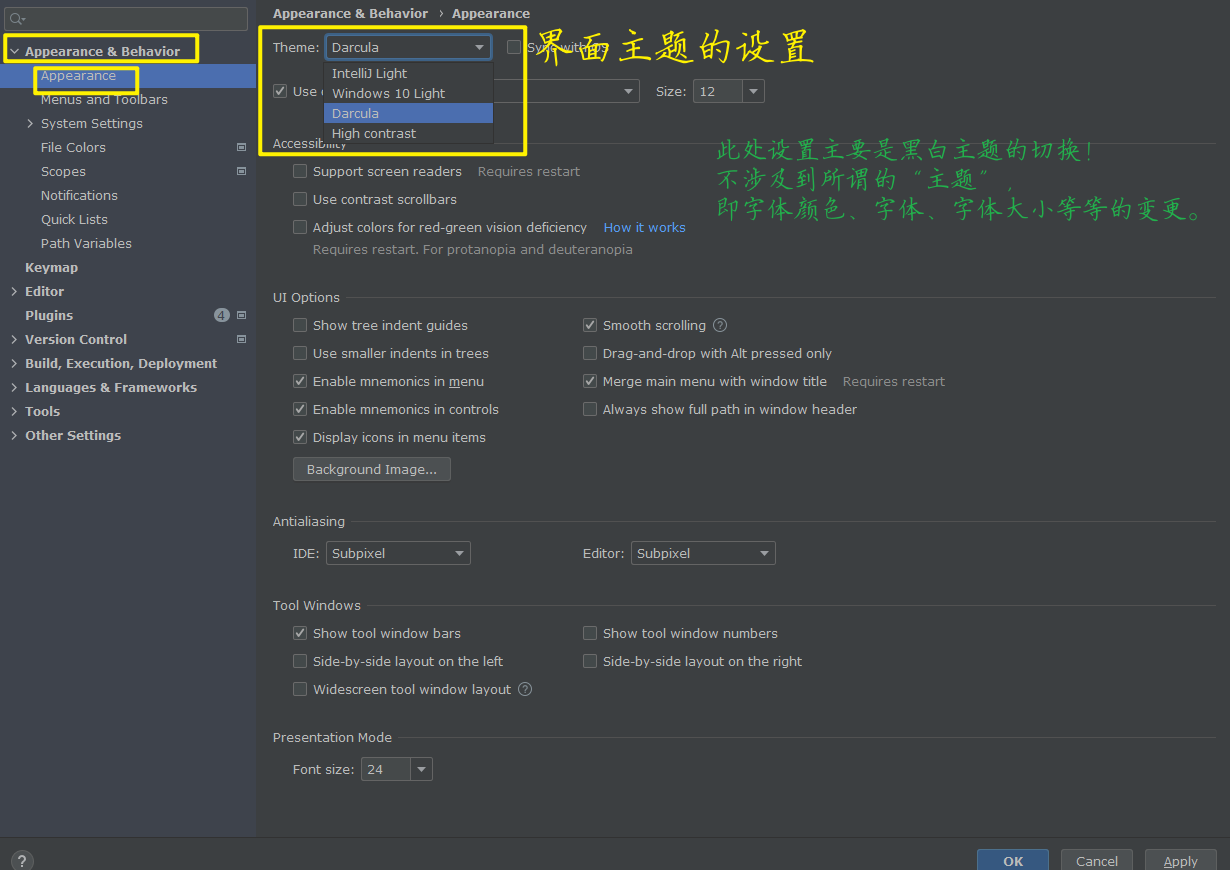Click the Plugins update count badge
Viewport: 1230px width, 870px height.
click(x=222, y=315)
